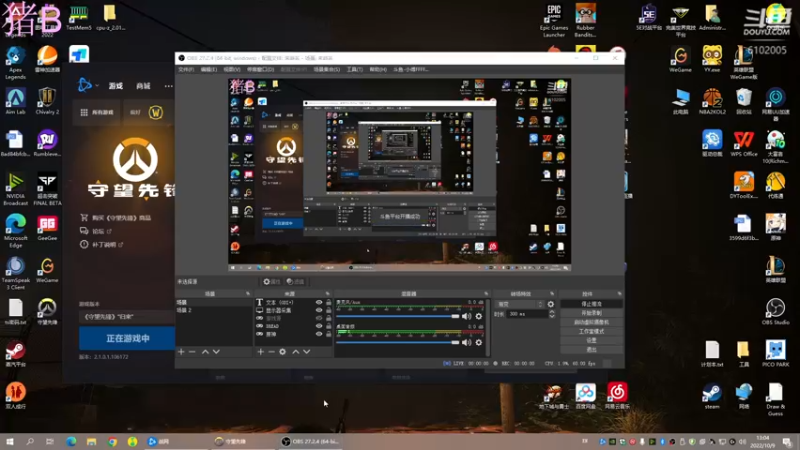Open the Scene Collection menu in OBS

[327, 69]
